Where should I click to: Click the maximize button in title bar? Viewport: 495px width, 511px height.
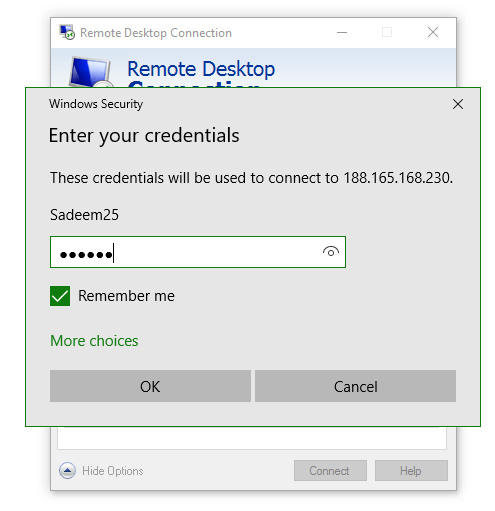click(x=387, y=32)
